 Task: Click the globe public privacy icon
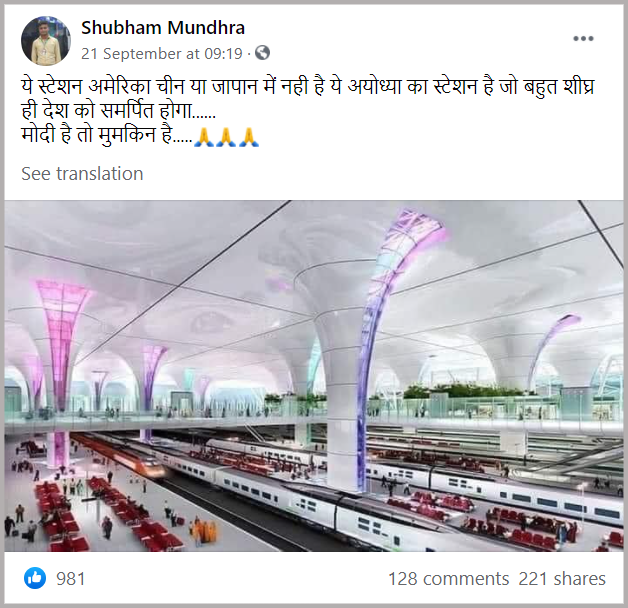[x=262, y=53]
